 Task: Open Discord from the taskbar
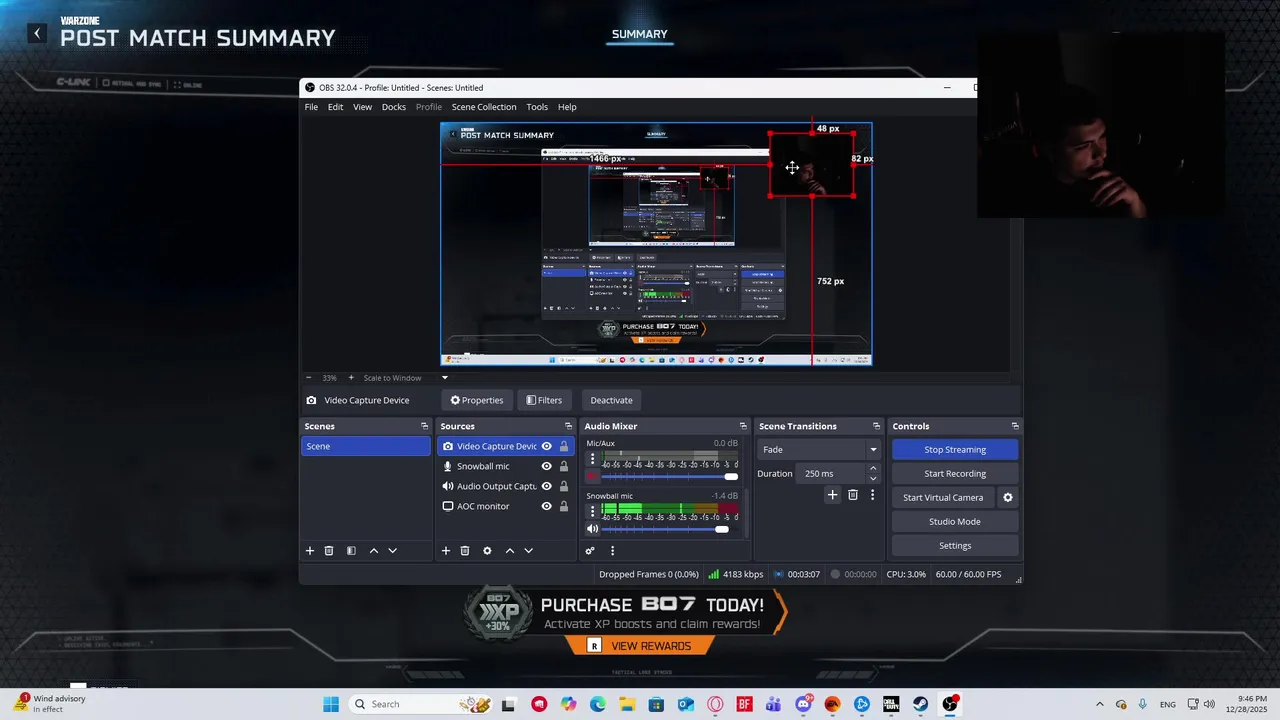pos(803,704)
